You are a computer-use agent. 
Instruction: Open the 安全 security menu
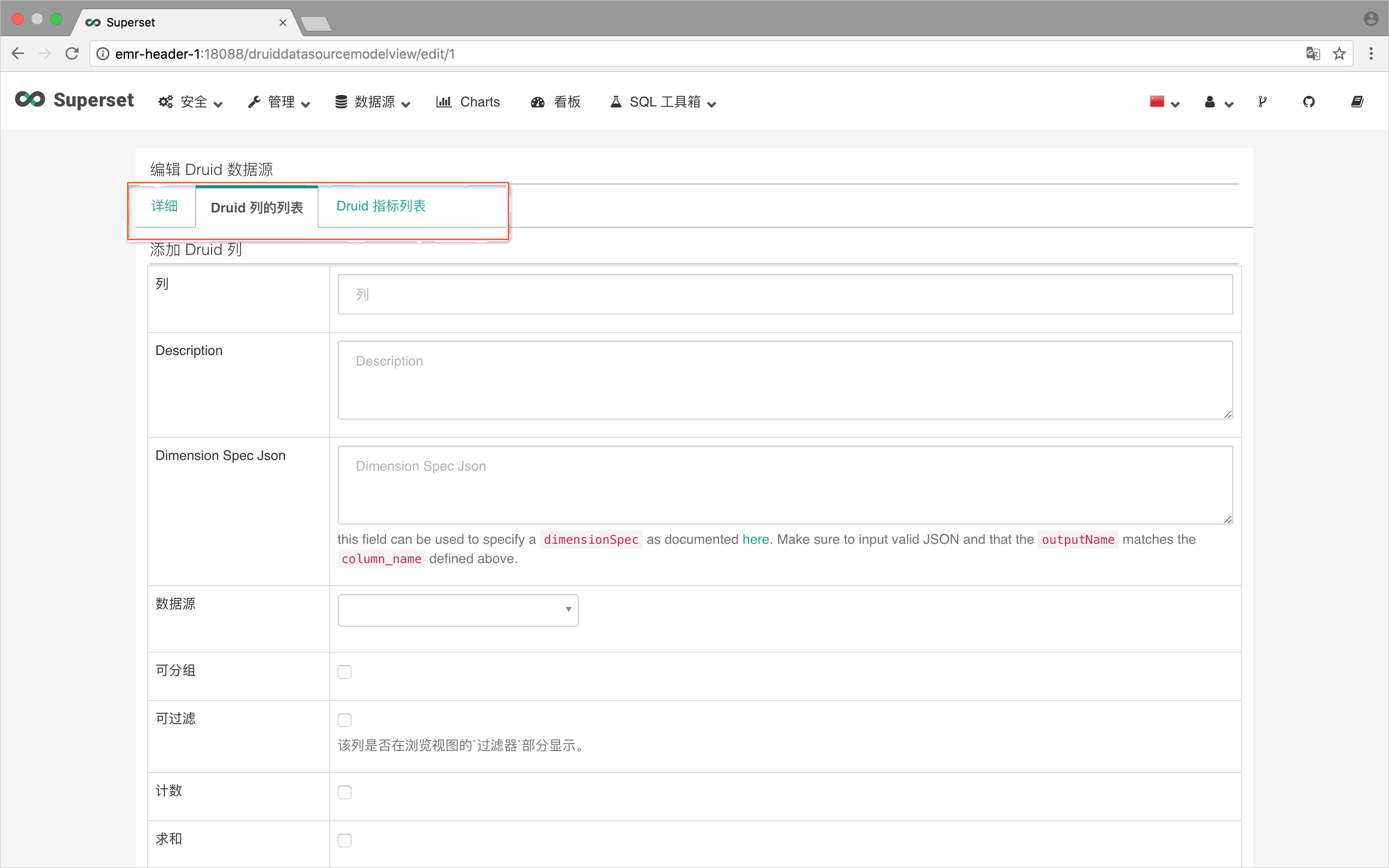coord(192,102)
